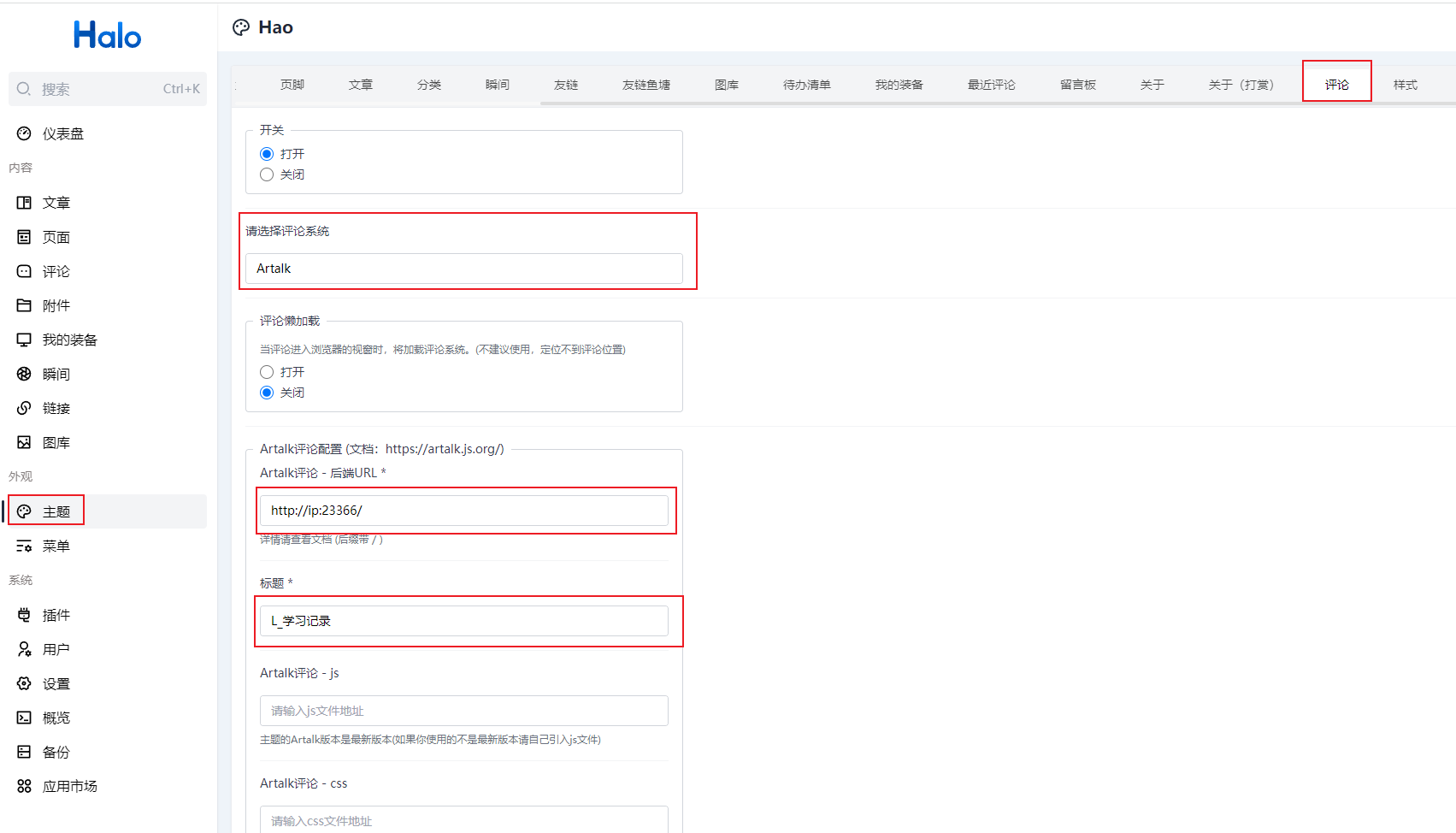Switch to the 样式 tab
The image size is (1456, 833).
(1405, 85)
